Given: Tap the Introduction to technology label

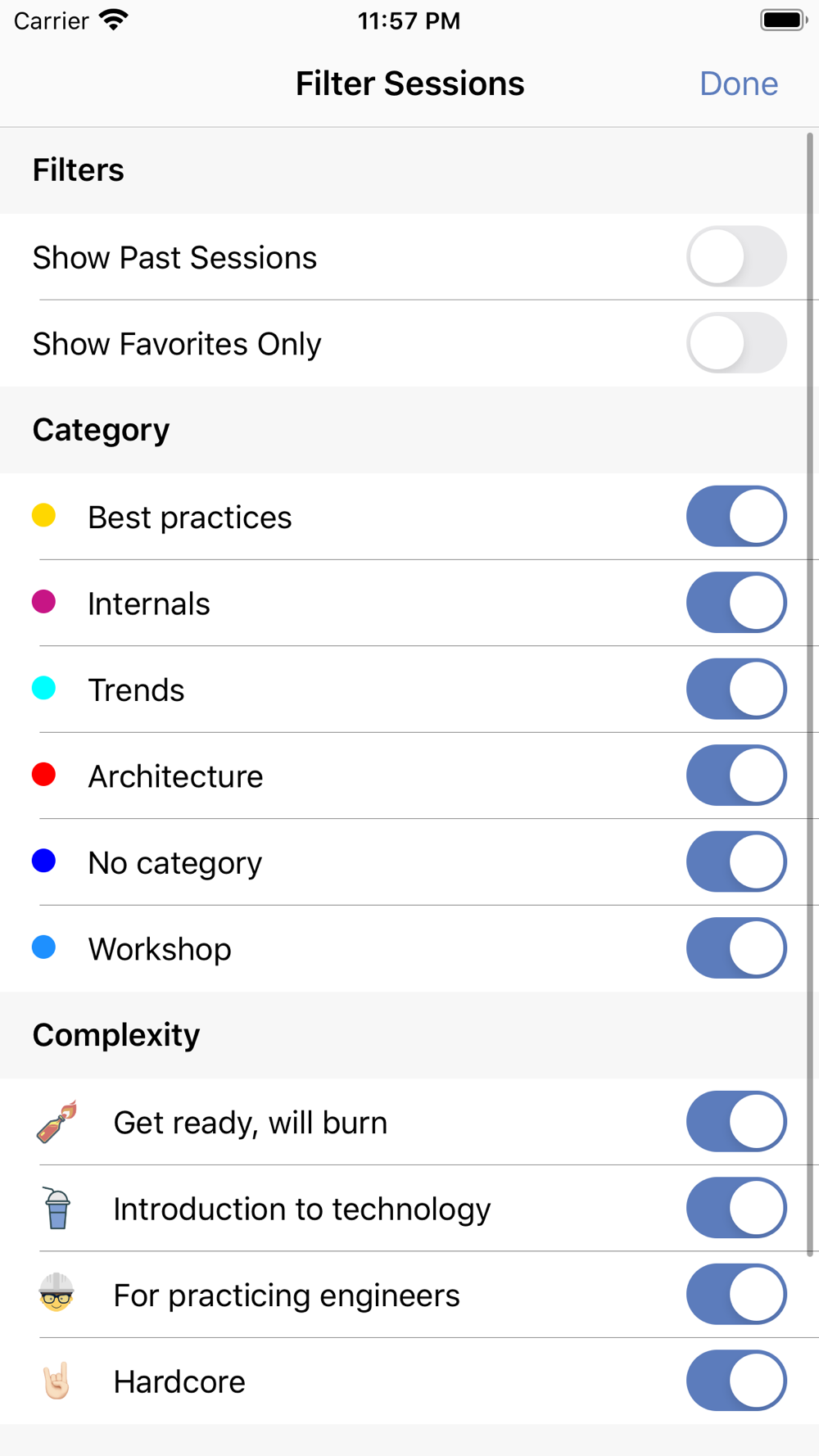Looking at the screenshot, I should point(301,1210).
